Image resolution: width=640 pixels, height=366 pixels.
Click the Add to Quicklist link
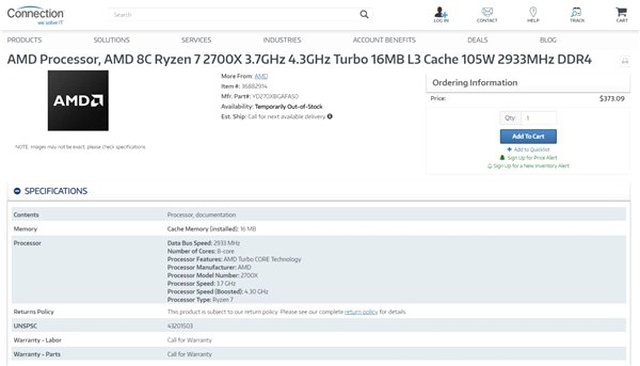pyautogui.click(x=528, y=149)
